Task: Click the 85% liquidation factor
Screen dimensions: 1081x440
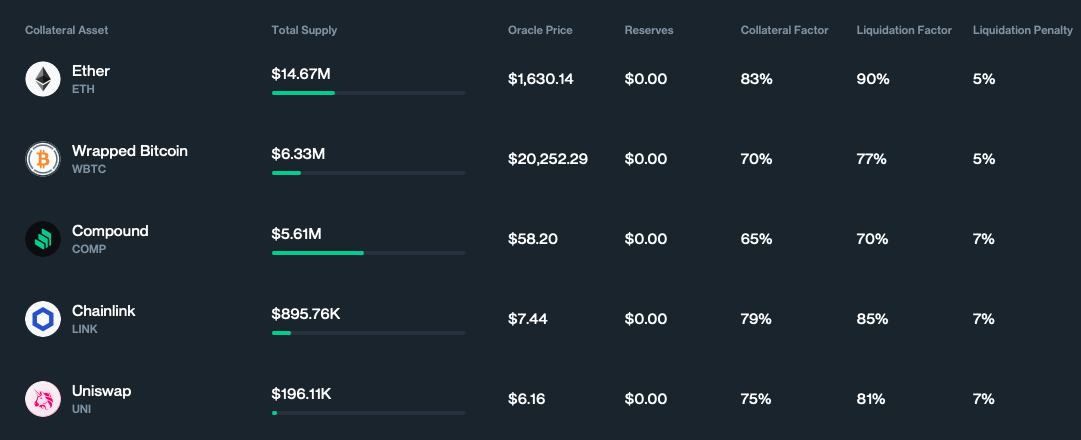Action: pos(872,319)
